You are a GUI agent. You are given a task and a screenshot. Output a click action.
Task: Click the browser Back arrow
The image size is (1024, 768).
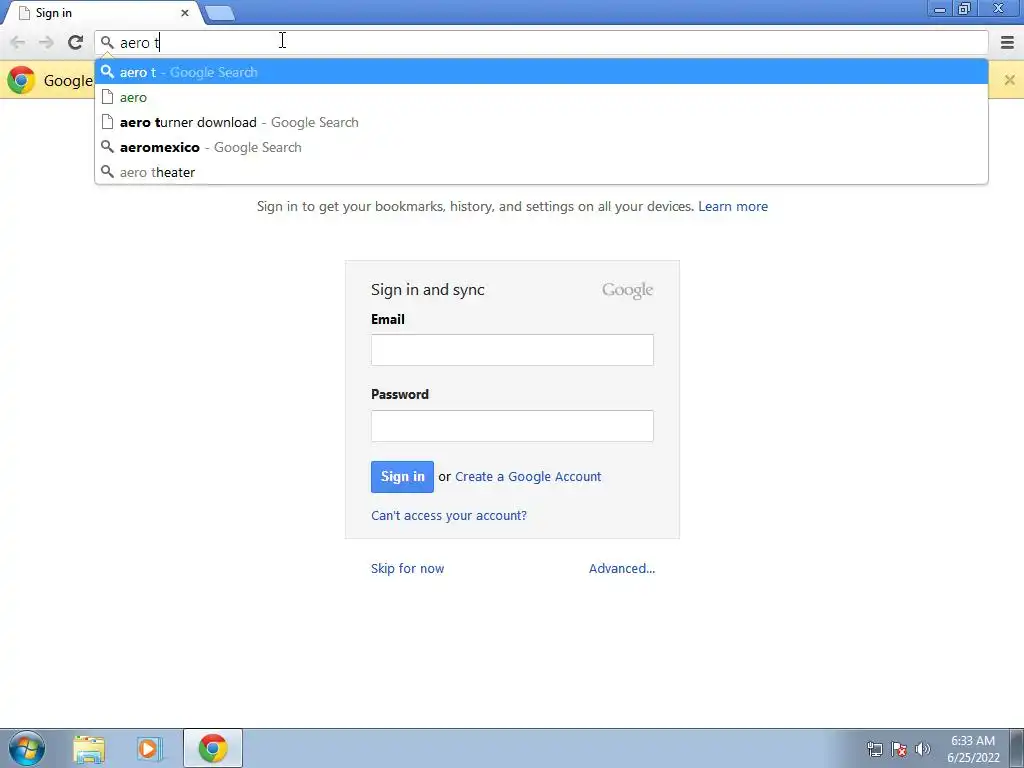[x=18, y=42]
